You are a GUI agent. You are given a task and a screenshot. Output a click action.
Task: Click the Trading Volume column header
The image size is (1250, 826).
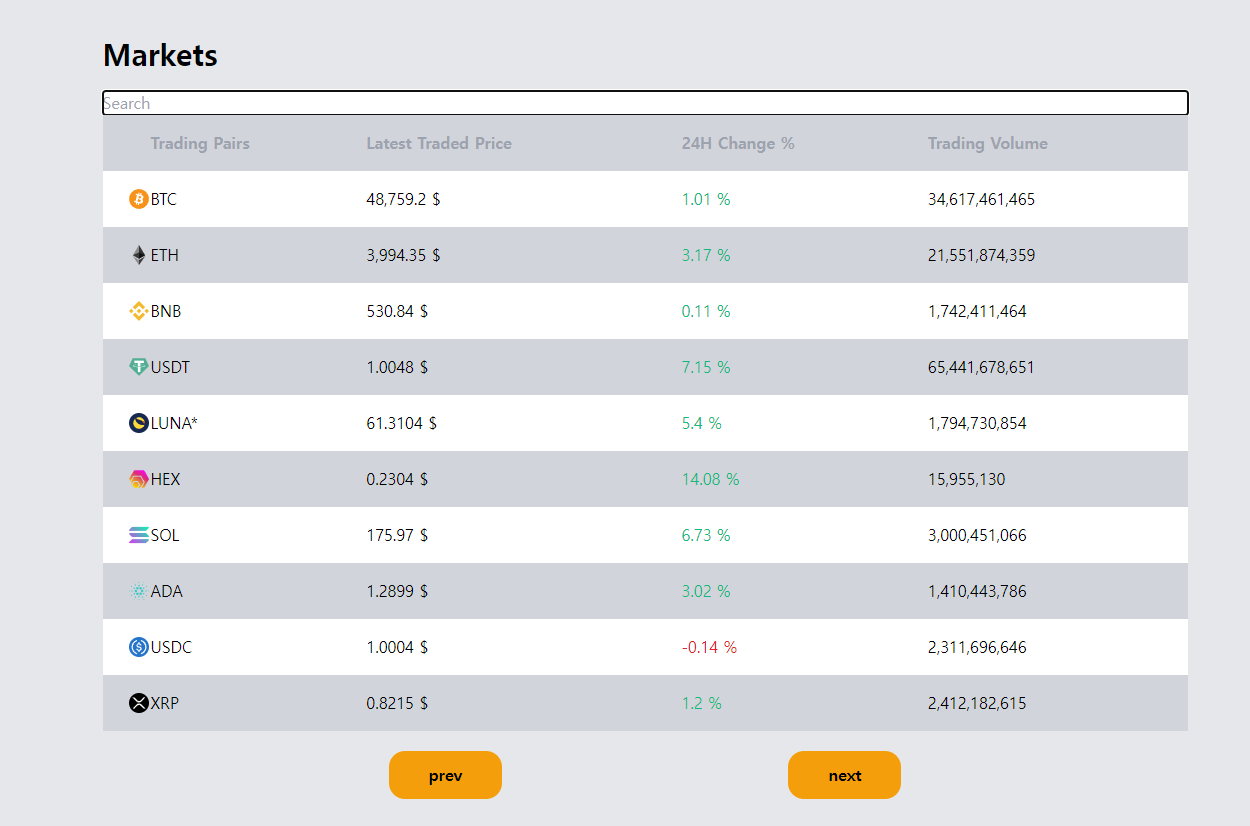(x=988, y=143)
